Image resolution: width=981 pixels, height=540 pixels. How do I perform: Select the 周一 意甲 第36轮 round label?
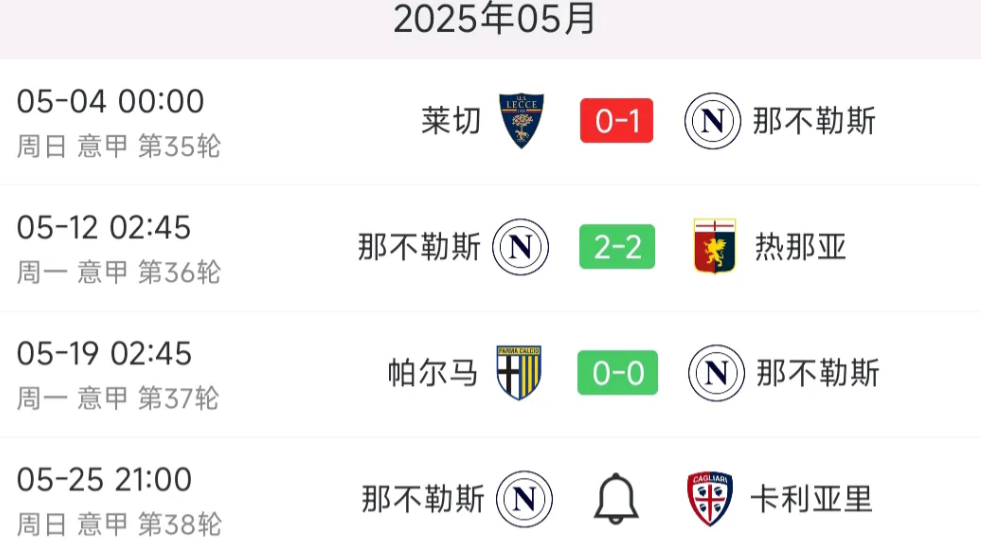click(119, 272)
